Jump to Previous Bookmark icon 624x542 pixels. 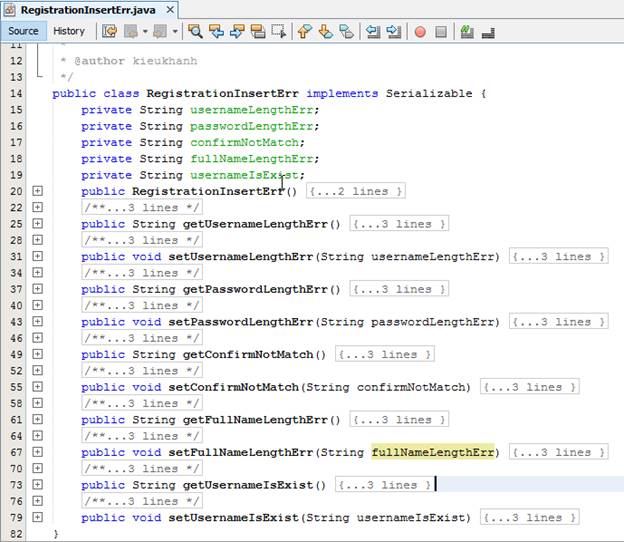point(305,31)
